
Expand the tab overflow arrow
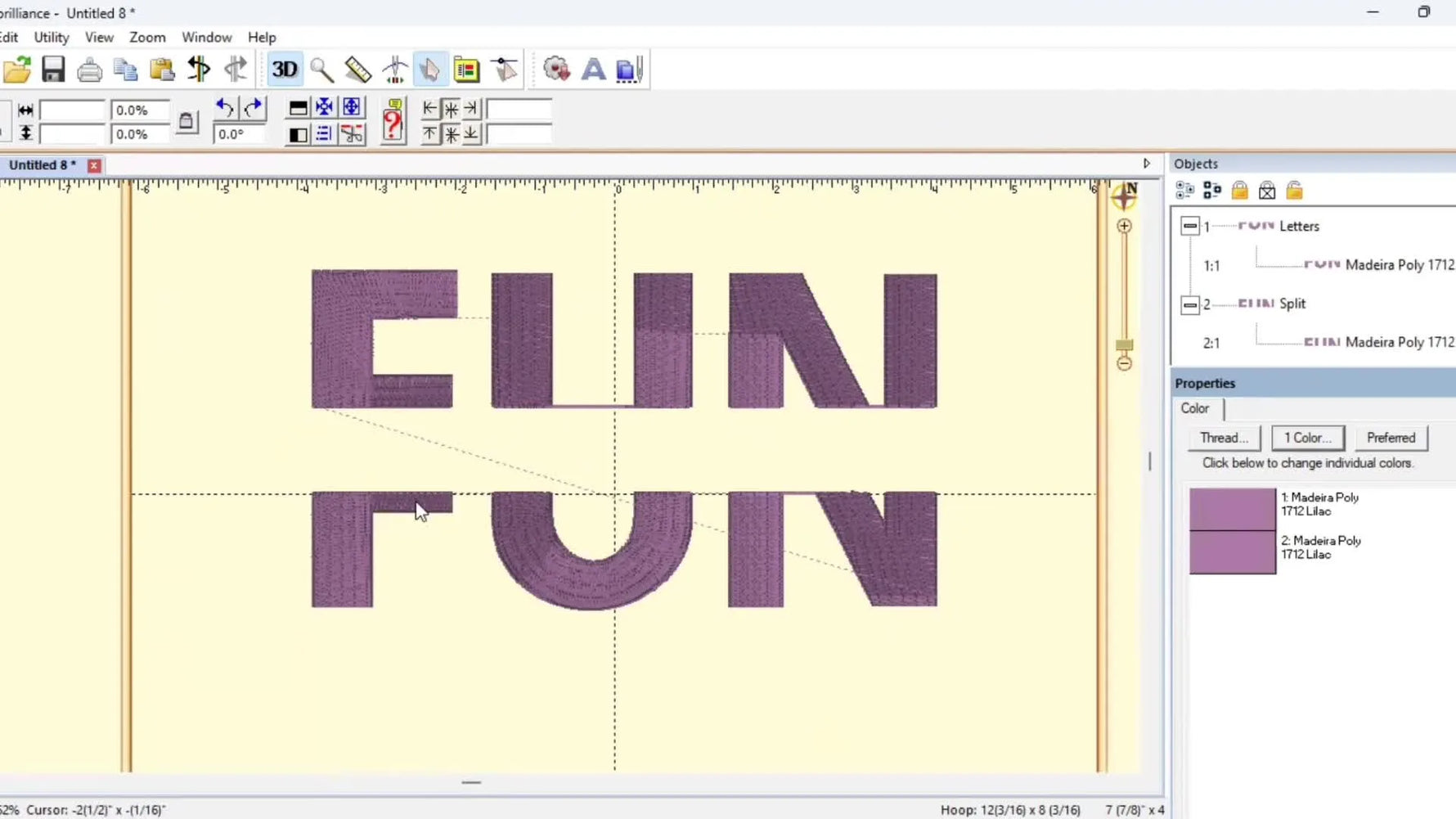(1147, 164)
